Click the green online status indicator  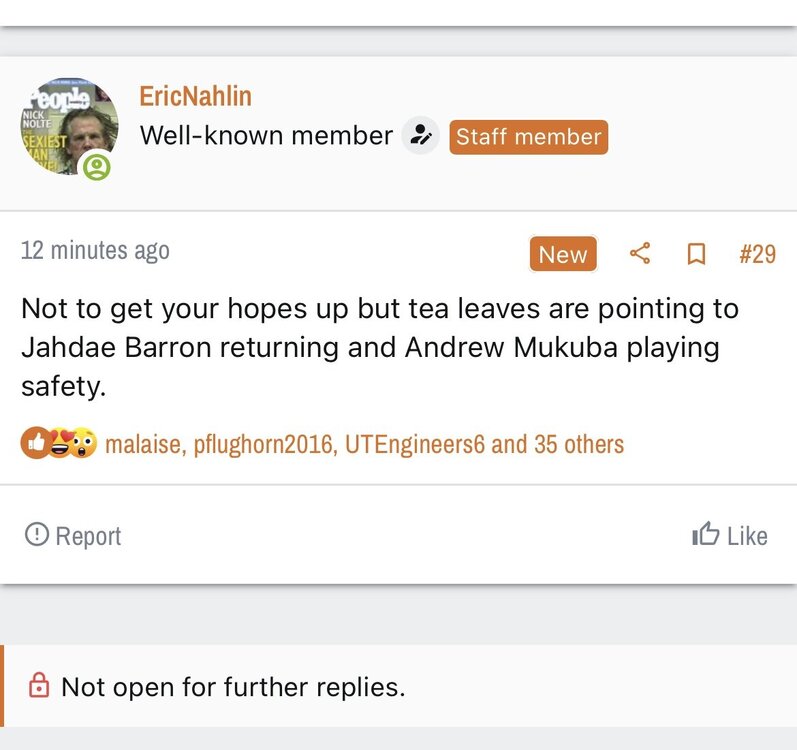96,167
